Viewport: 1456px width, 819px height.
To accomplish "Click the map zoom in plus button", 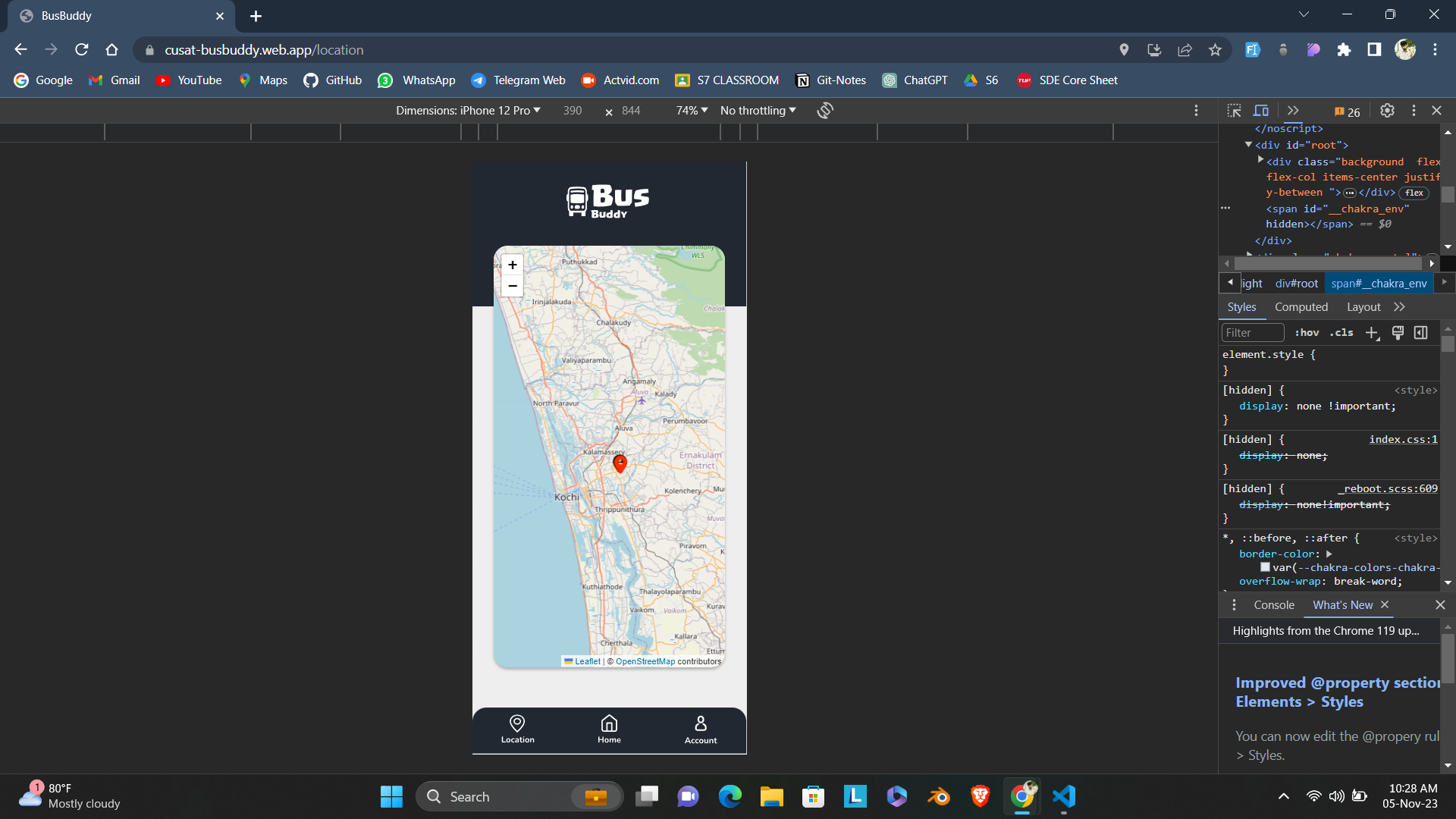I will tap(513, 265).
